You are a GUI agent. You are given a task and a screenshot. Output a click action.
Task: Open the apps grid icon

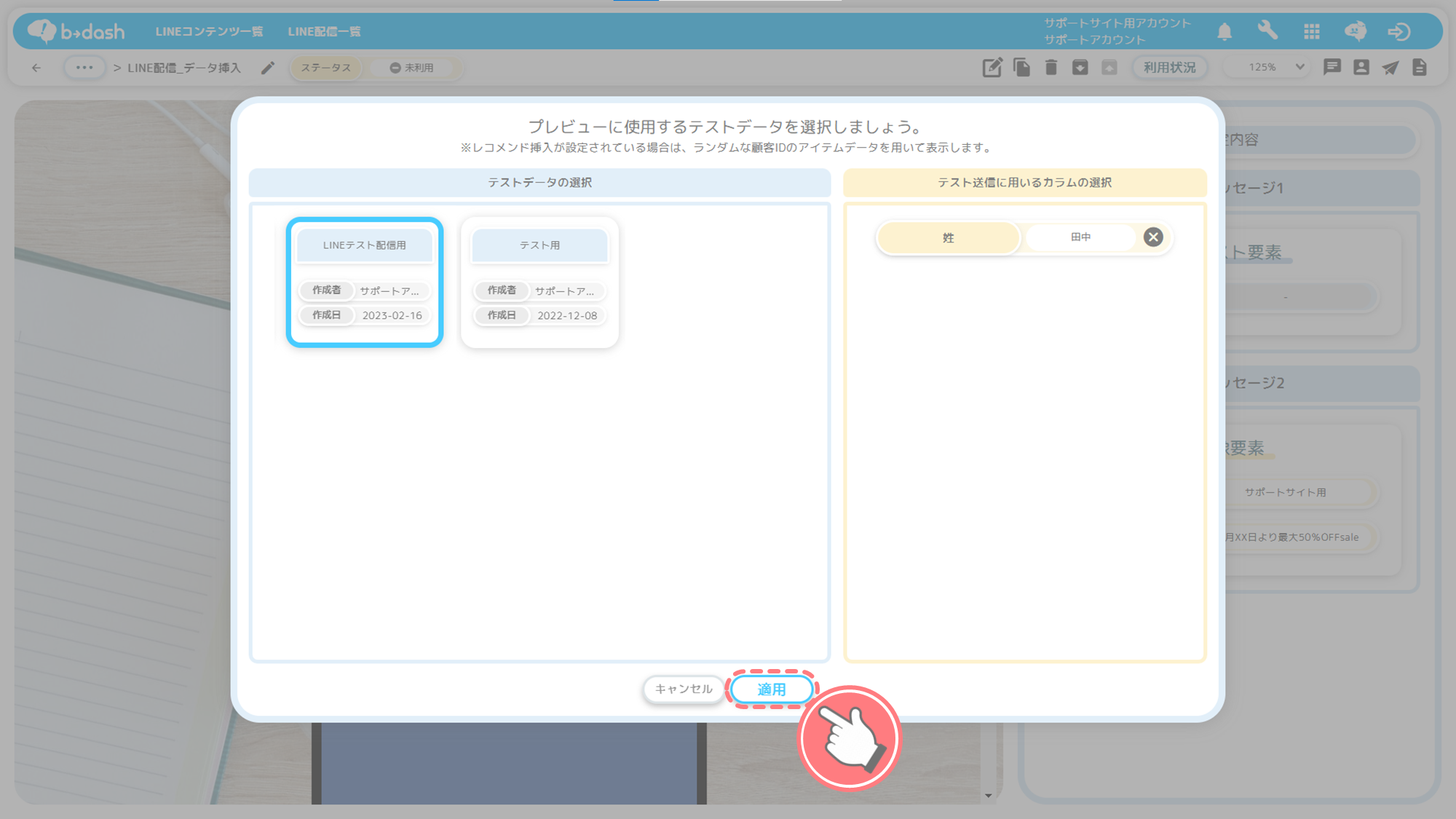[x=1312, y=31]
